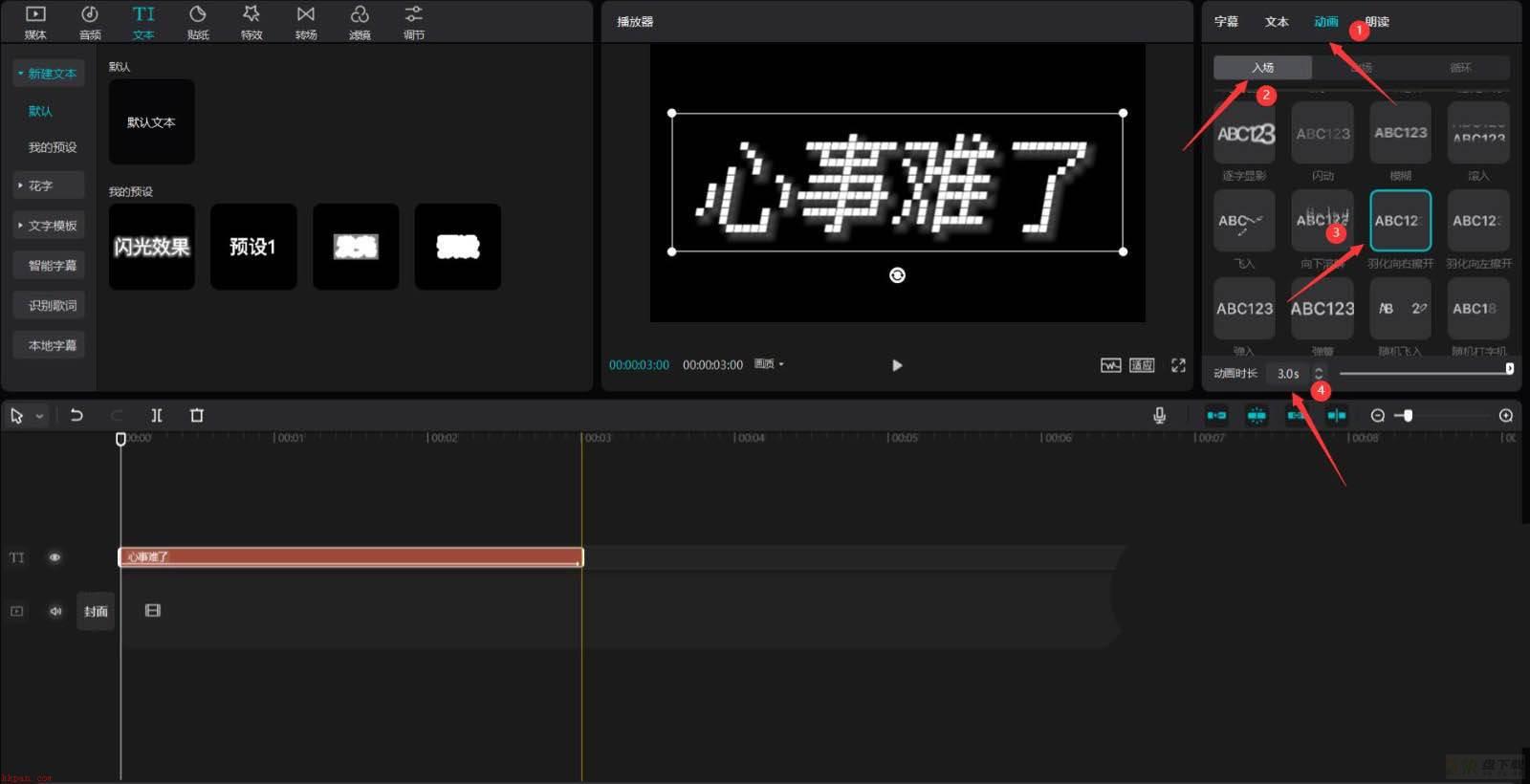Image resolution: width=1530 pixels, height=784 pixels.
Task: Switch to the 出场 exit animation sub-tab
Action: 1362,67
